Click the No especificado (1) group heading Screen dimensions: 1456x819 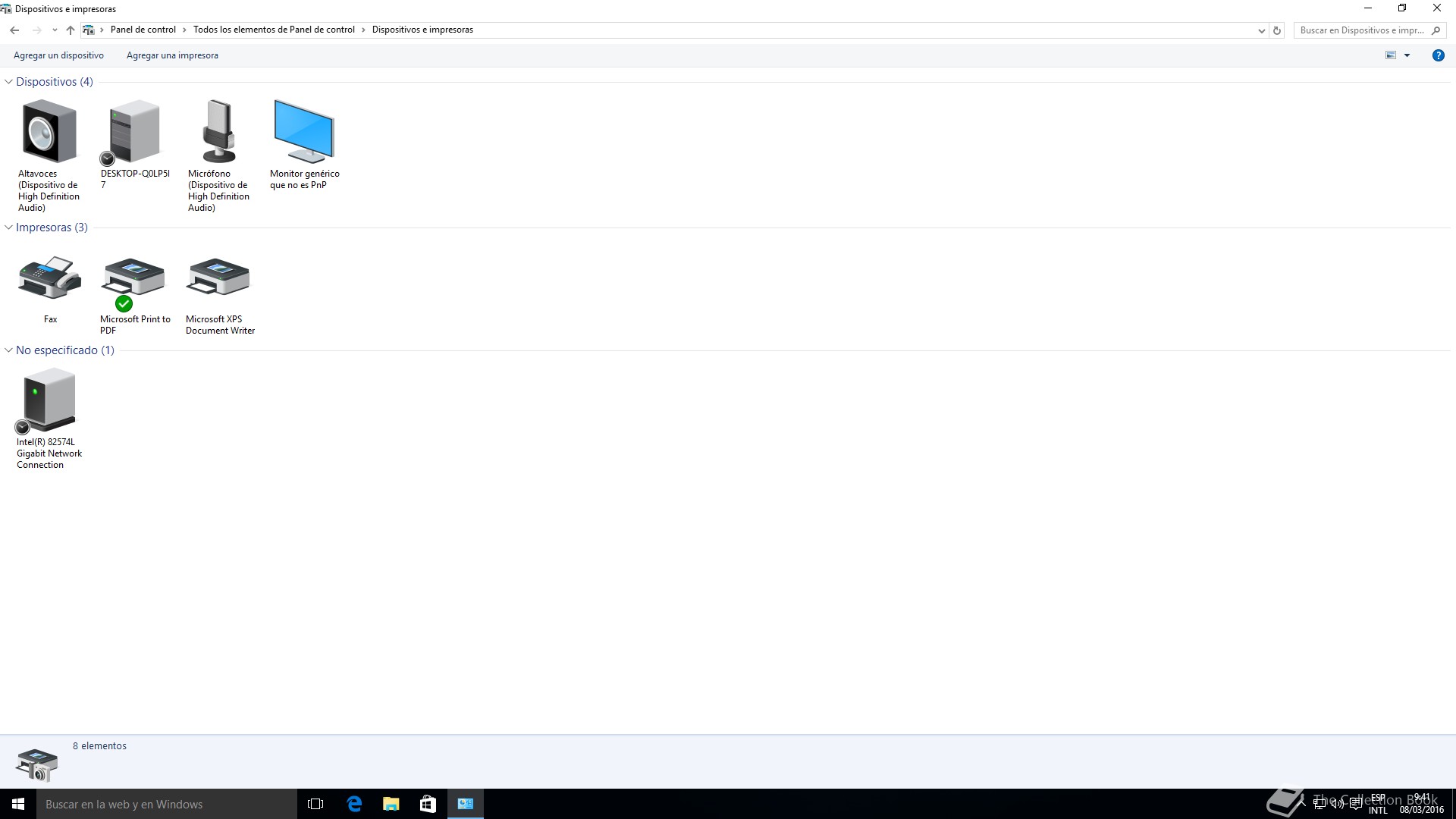[x=65, y=350]
